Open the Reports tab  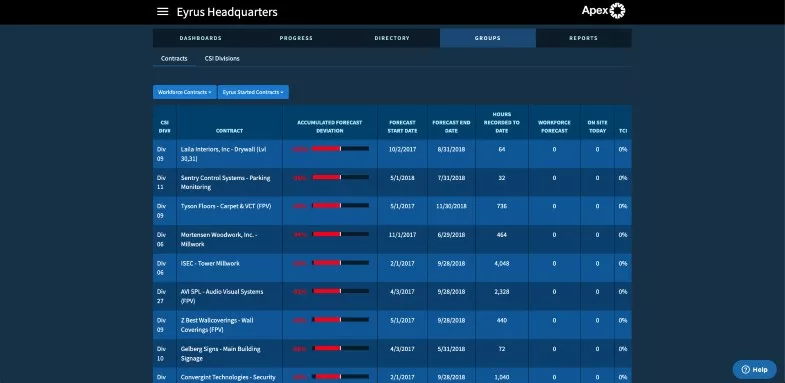click(583, 38)
